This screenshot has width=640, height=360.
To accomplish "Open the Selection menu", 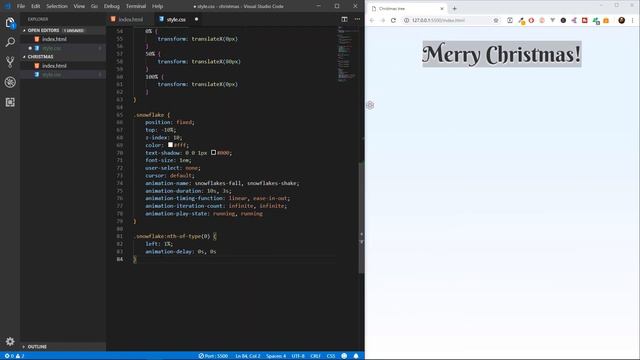I will (x=57, y=6).
